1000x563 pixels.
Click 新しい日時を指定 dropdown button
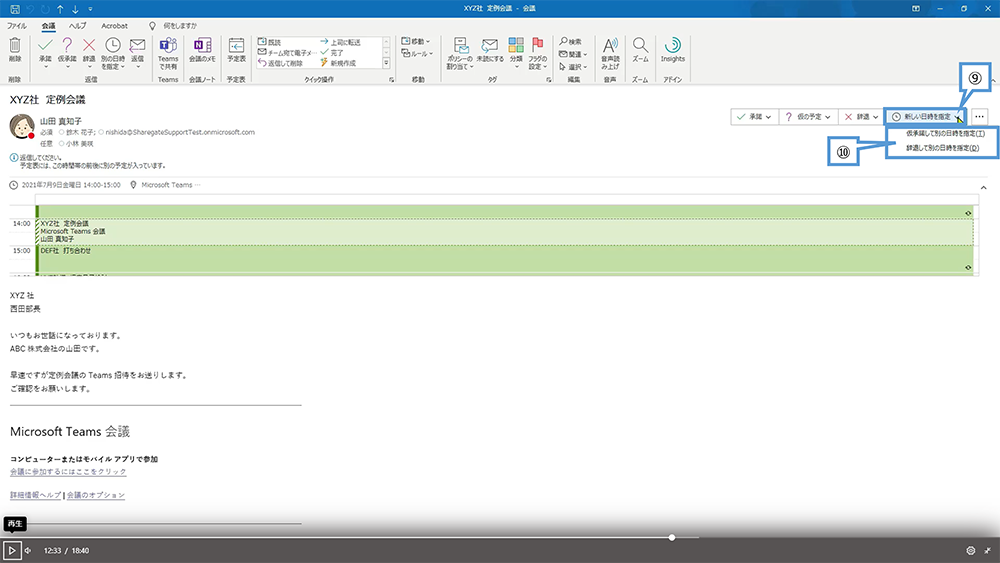point(925,117)
